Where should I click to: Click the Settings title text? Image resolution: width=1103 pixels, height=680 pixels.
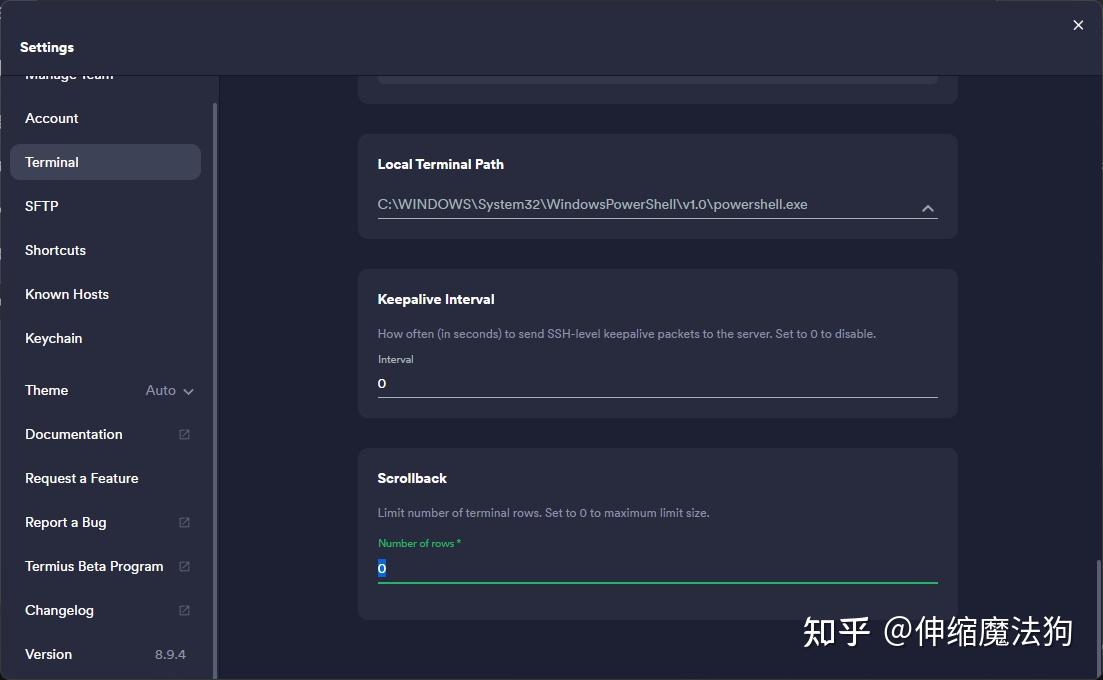point(46,47)
